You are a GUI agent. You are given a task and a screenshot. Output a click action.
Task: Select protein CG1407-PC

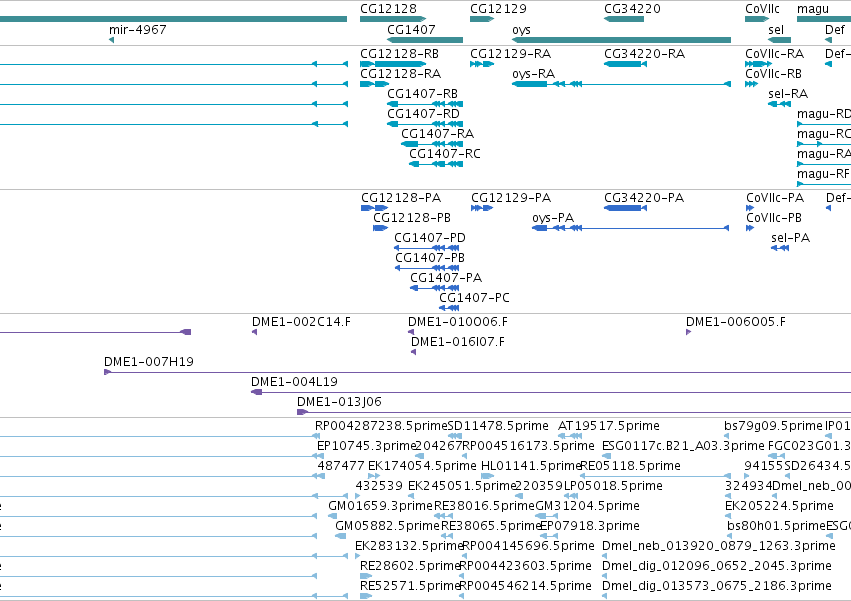pos(449,308)
